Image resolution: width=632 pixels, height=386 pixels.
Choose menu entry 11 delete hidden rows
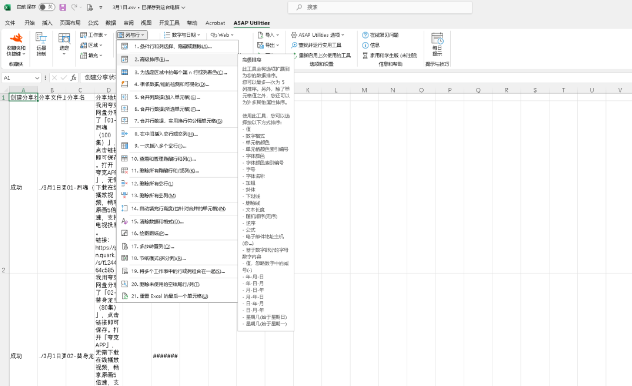click(177, 170)
